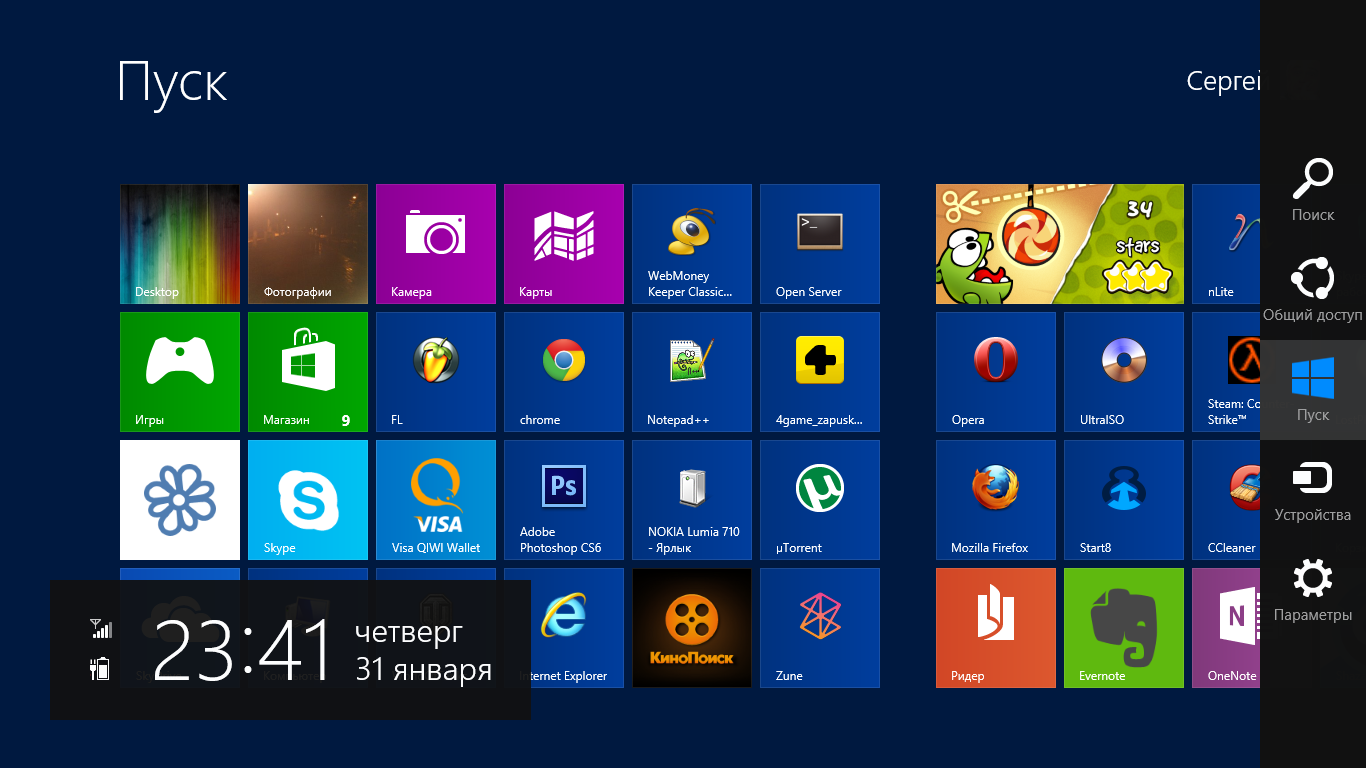Open the Фотографии photos tile
This screenshot has width=1366, height=768.
coord(307,243)
